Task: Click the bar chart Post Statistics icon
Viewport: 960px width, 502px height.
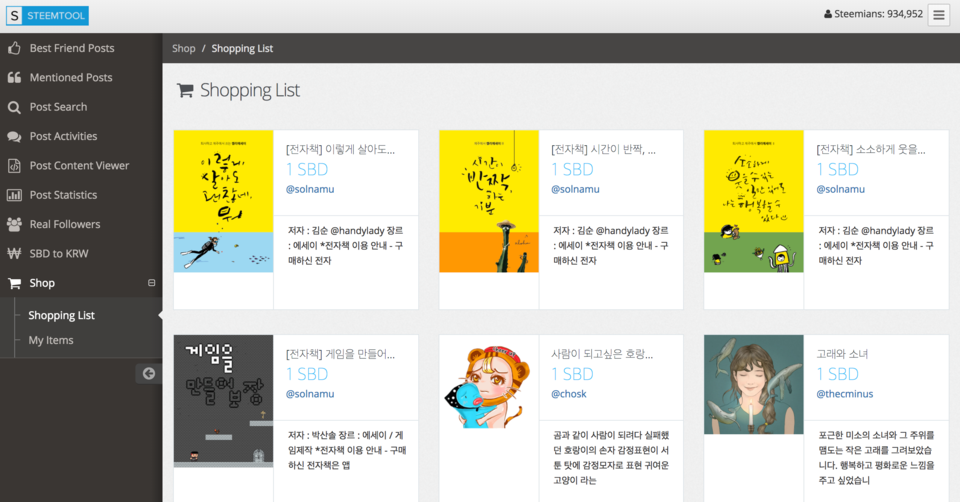Action: (14, 195)
